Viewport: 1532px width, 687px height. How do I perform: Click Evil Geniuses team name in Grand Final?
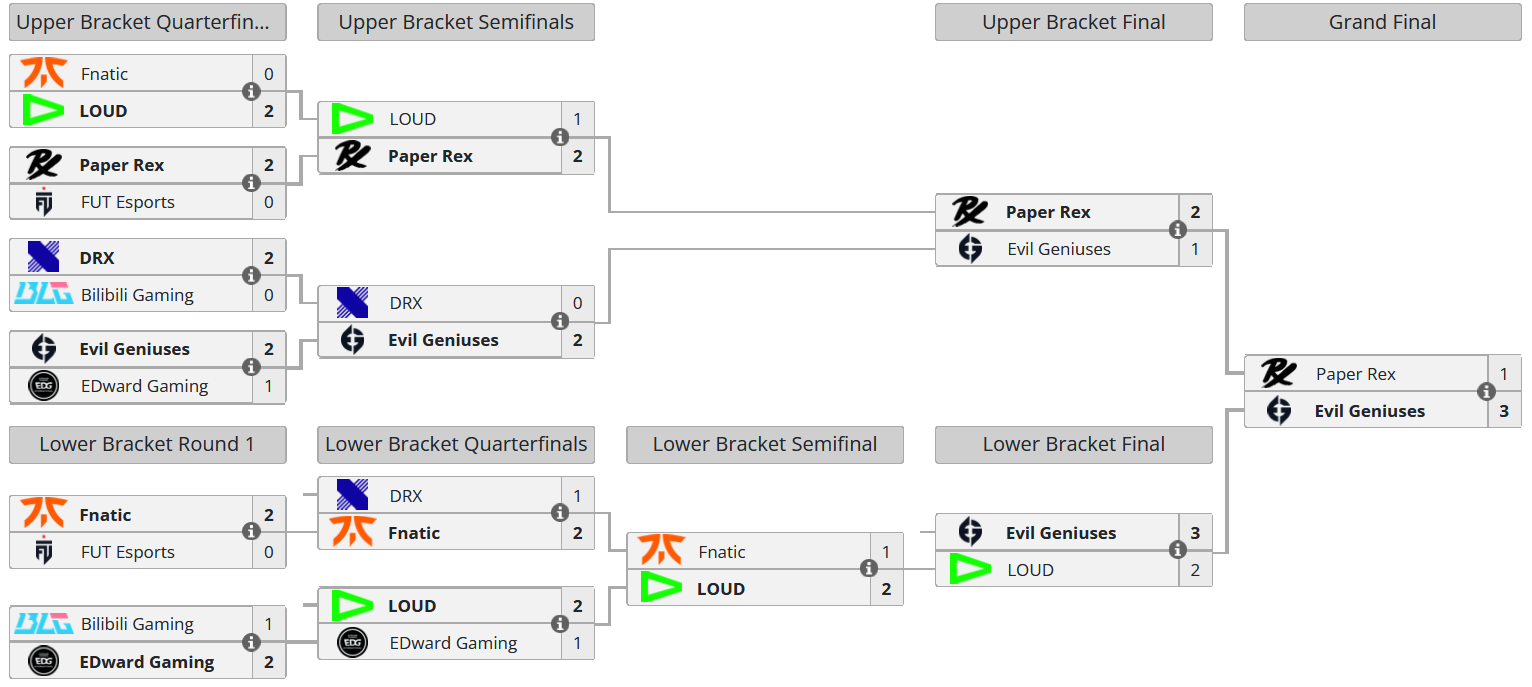[1369, 411]
